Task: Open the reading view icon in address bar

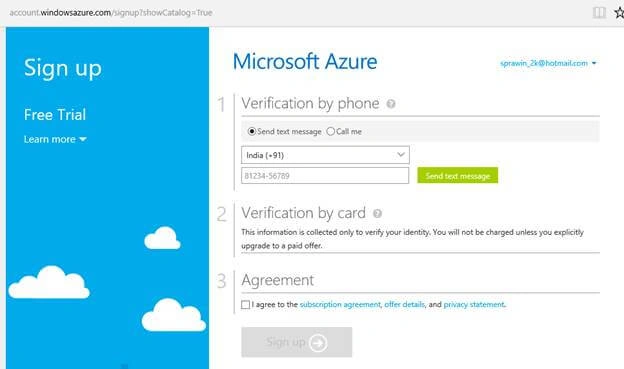Action: point(599,12)
